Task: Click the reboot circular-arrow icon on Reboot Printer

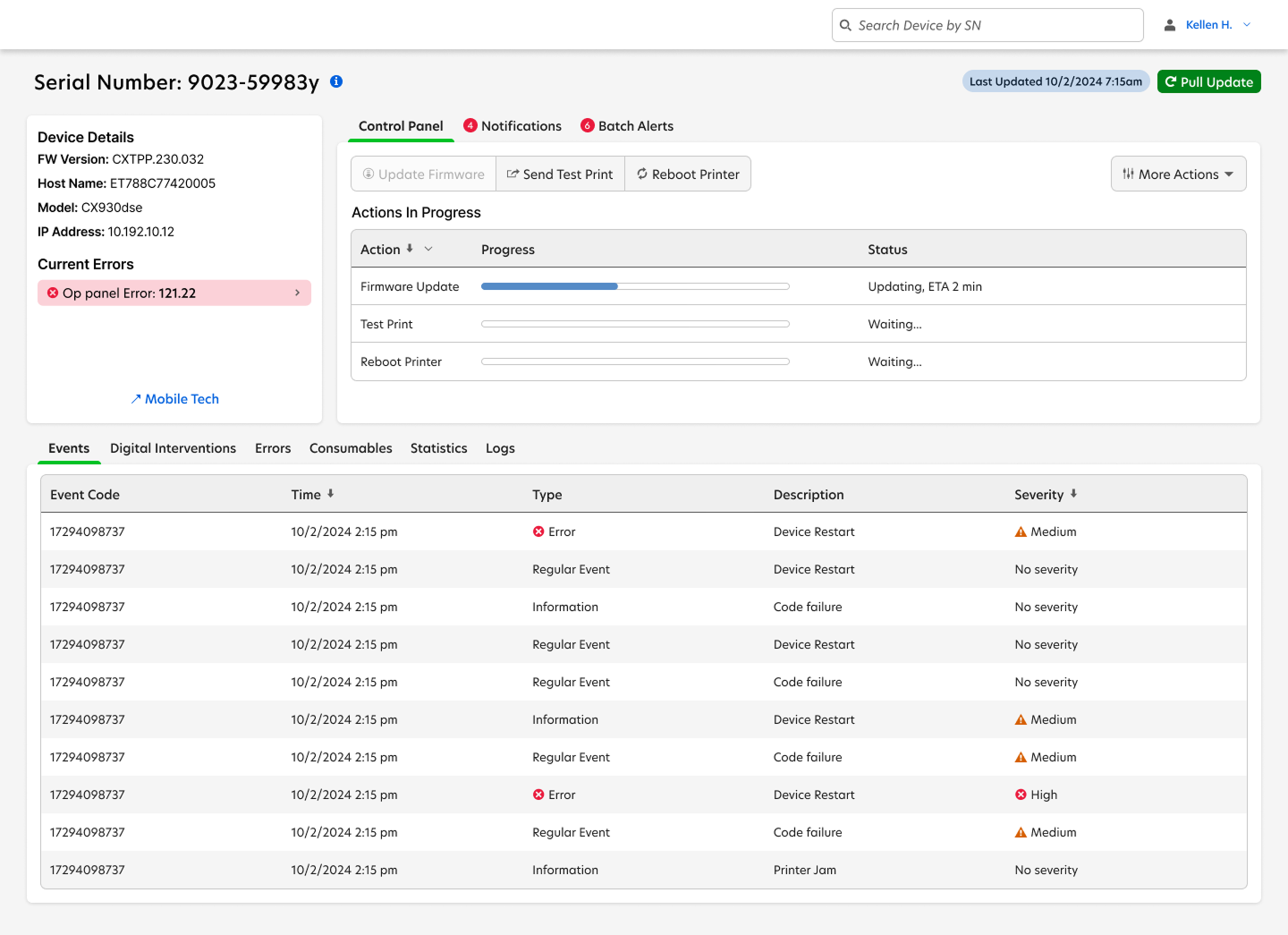Action: [x=642, y=174]
